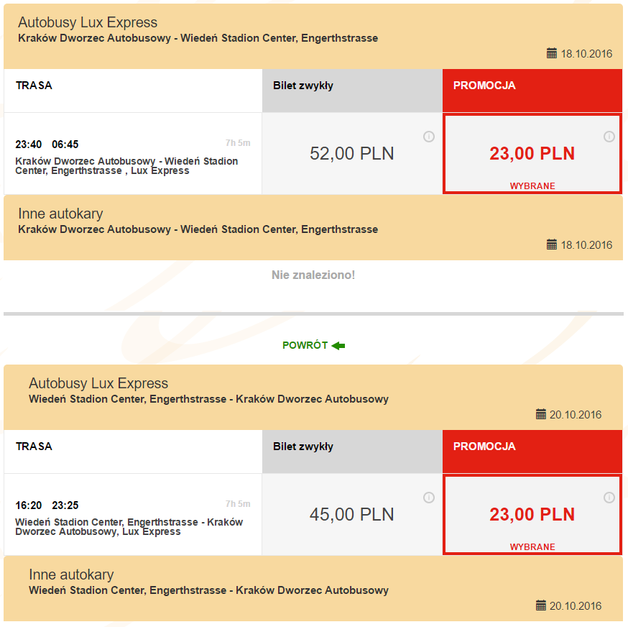
Task: Click info icon on 52,00 PLN fare
Action: pos(429,137)
